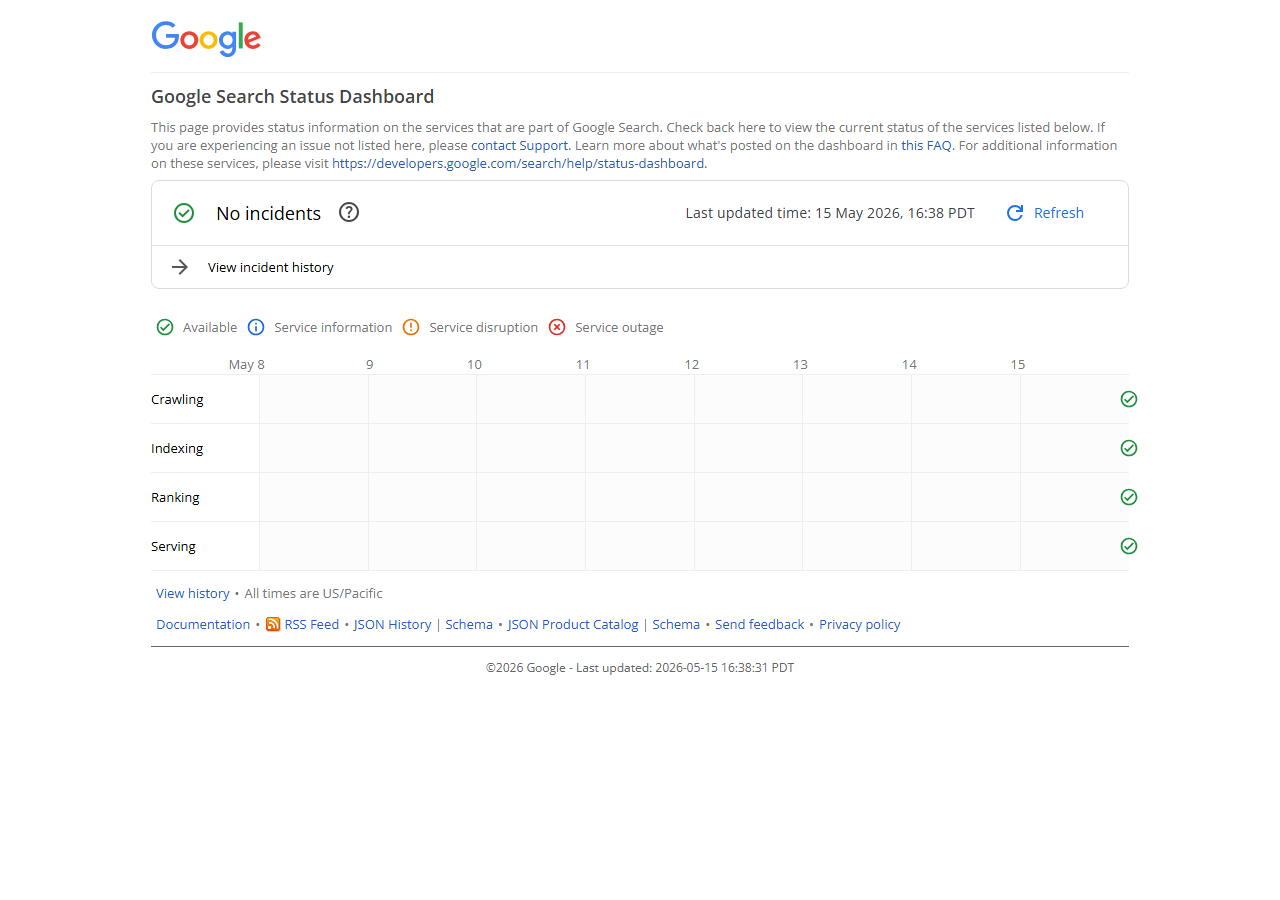Open the Schema link after JSON History
Viewport: 1280px width, 900px height.
[469, 624]
